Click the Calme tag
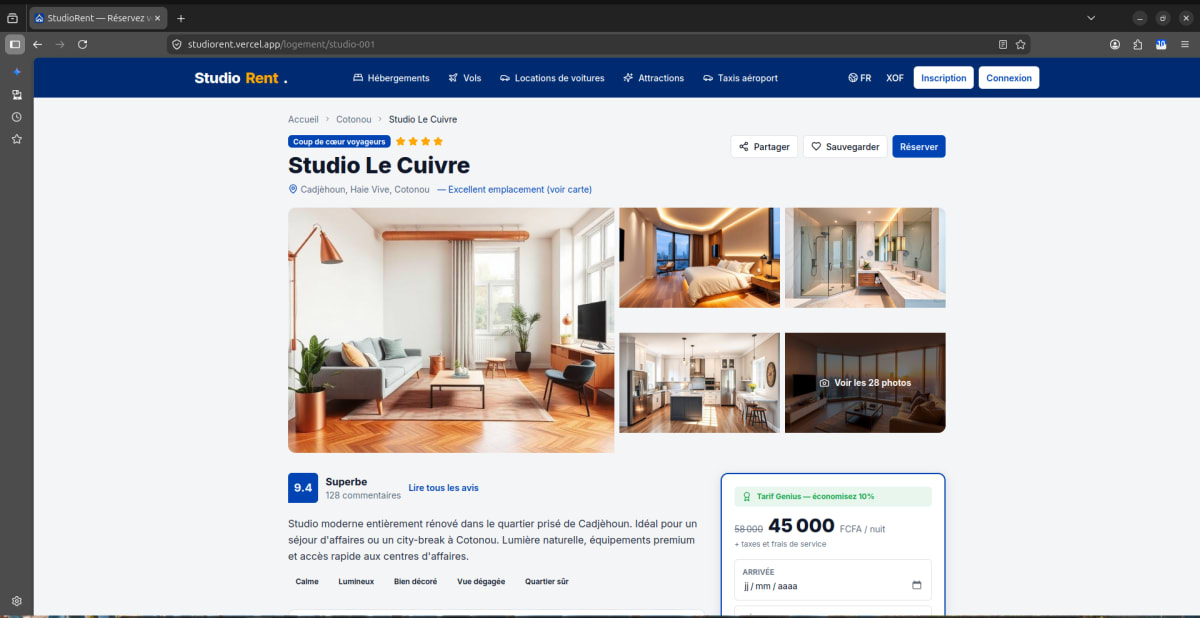Viewport: 1200px width, 618px height. [x=307, y=581]
